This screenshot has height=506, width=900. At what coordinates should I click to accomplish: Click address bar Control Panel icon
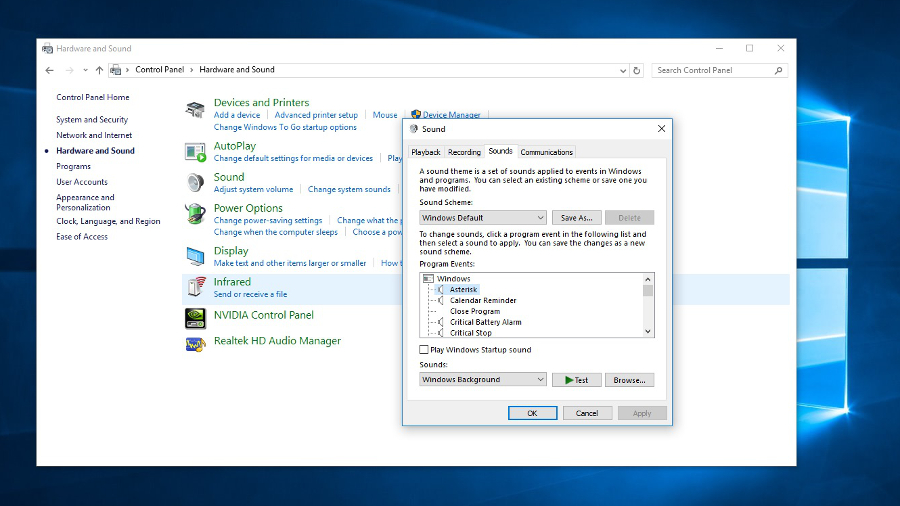point(116,70)
